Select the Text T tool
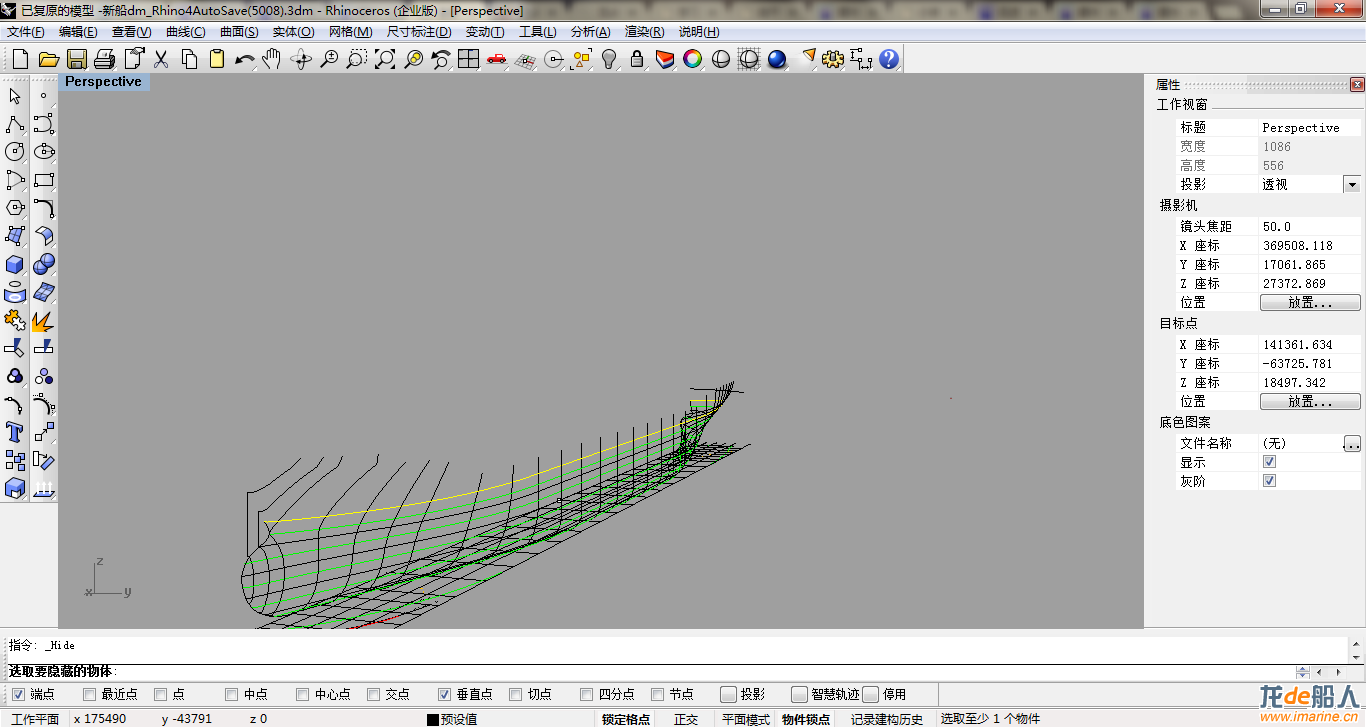The image size is (1366, 728). 15,432
